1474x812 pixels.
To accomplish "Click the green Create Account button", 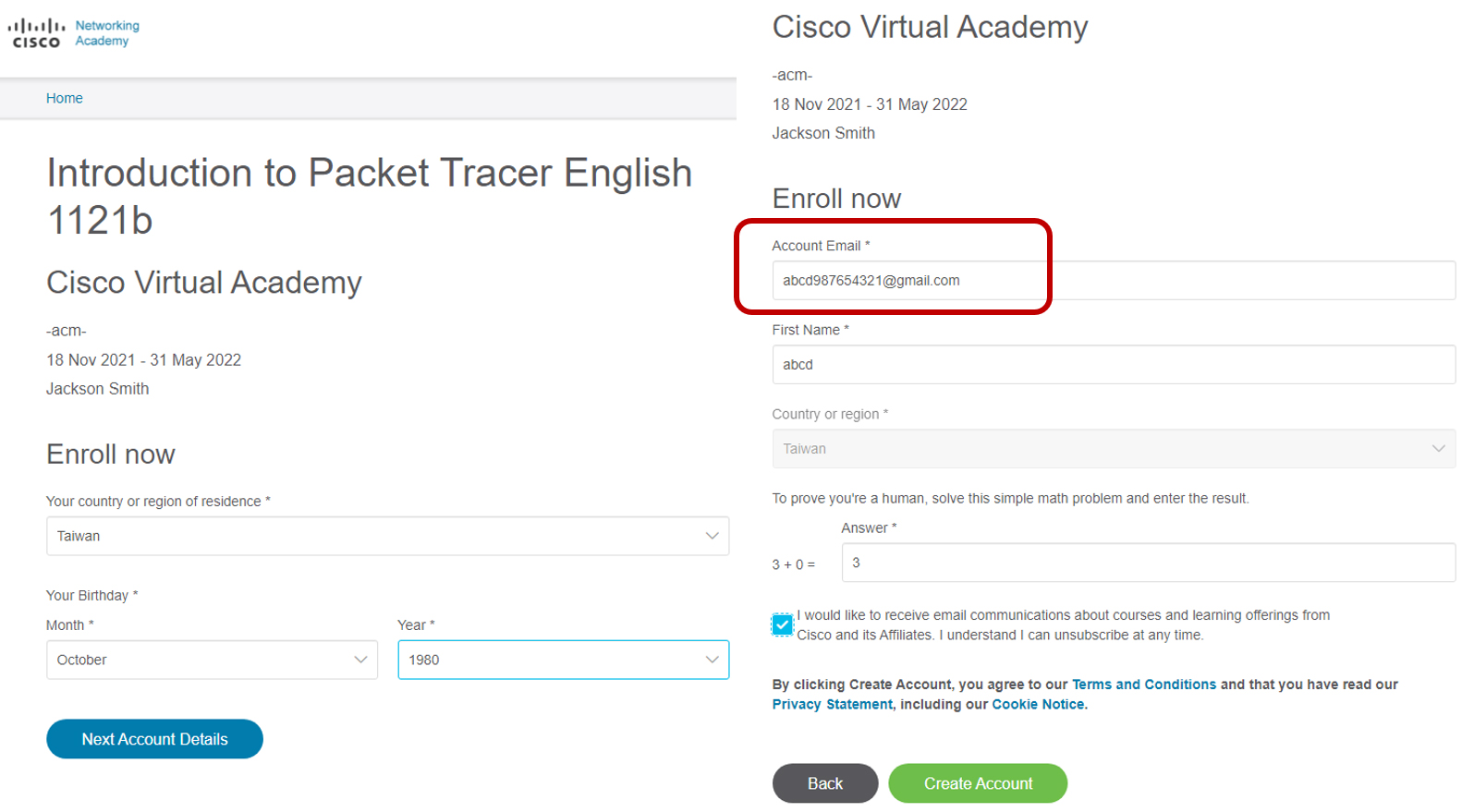I will [x=978, y=783].
